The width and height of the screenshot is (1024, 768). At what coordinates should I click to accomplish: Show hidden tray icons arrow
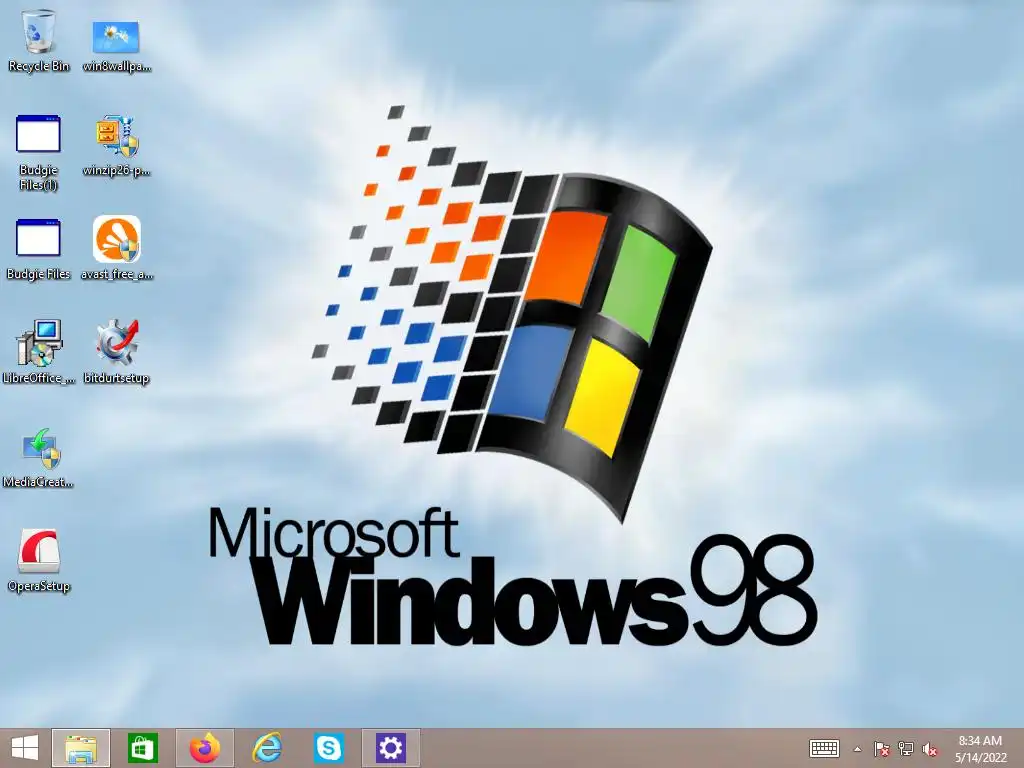(x=857, y=749)
